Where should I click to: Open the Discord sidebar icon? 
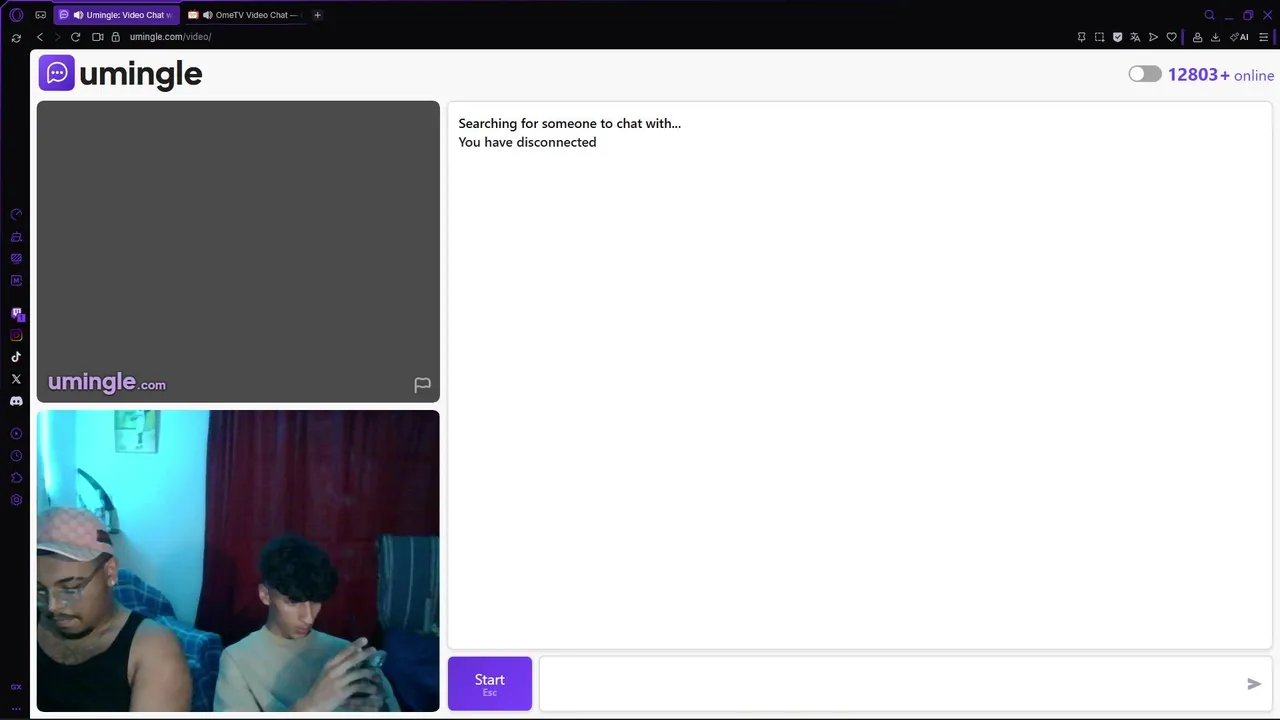pyautogui.click(x=16, y=401)
